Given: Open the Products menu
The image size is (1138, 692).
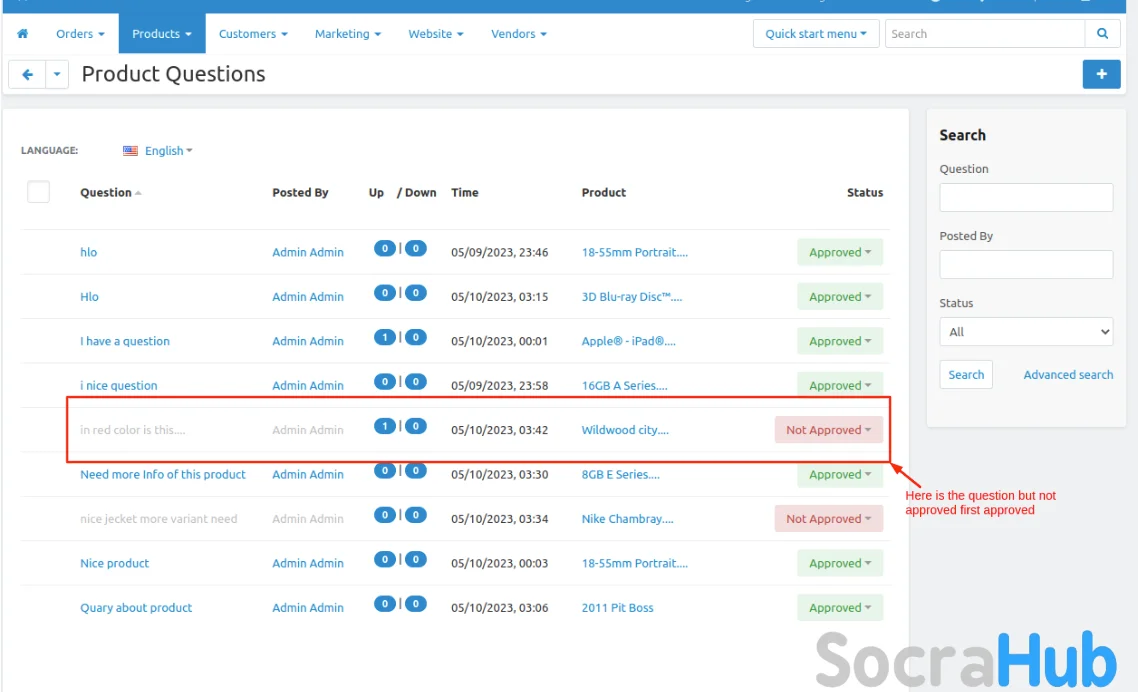Looking at the screenshot, I should tap(161, 34).
